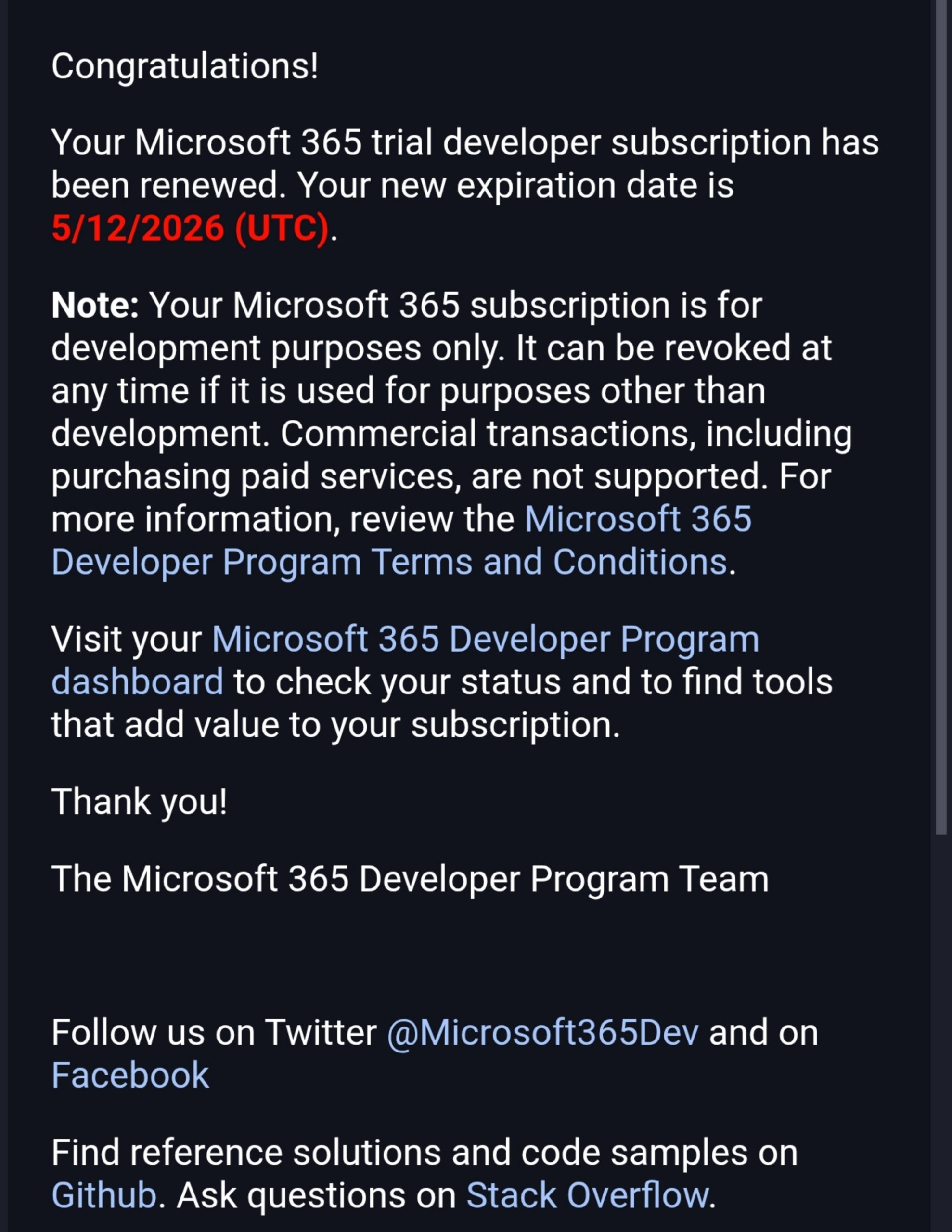Click the bold "Note:" label
This screenshot has height=1232, width=952.
click(x=95, y=306)
